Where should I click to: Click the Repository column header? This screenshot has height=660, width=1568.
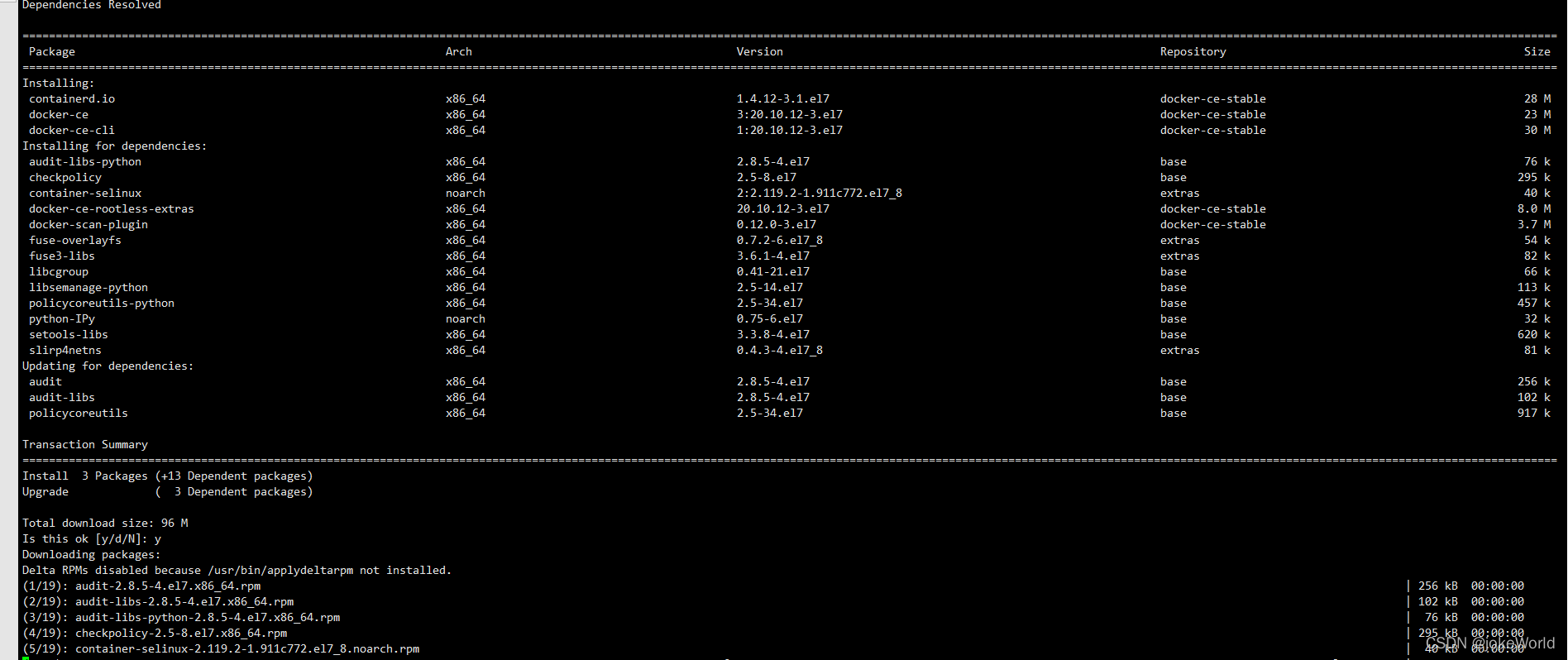click(1193, 51)
